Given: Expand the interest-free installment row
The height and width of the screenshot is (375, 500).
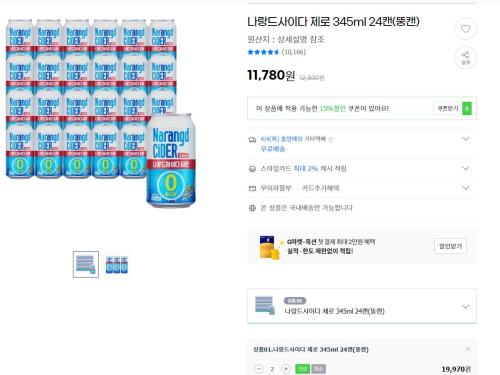Looking at the screenshot, I should pos(466,188).
